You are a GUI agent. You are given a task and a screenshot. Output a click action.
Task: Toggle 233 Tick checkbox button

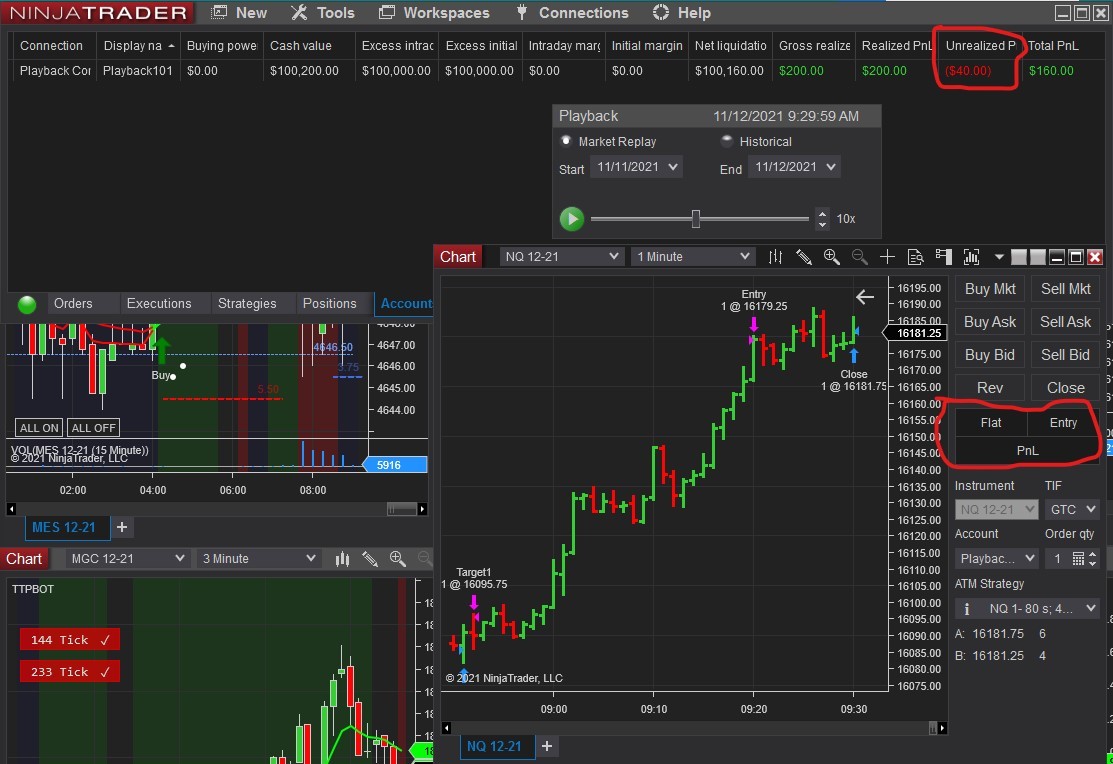coord(70,672)
